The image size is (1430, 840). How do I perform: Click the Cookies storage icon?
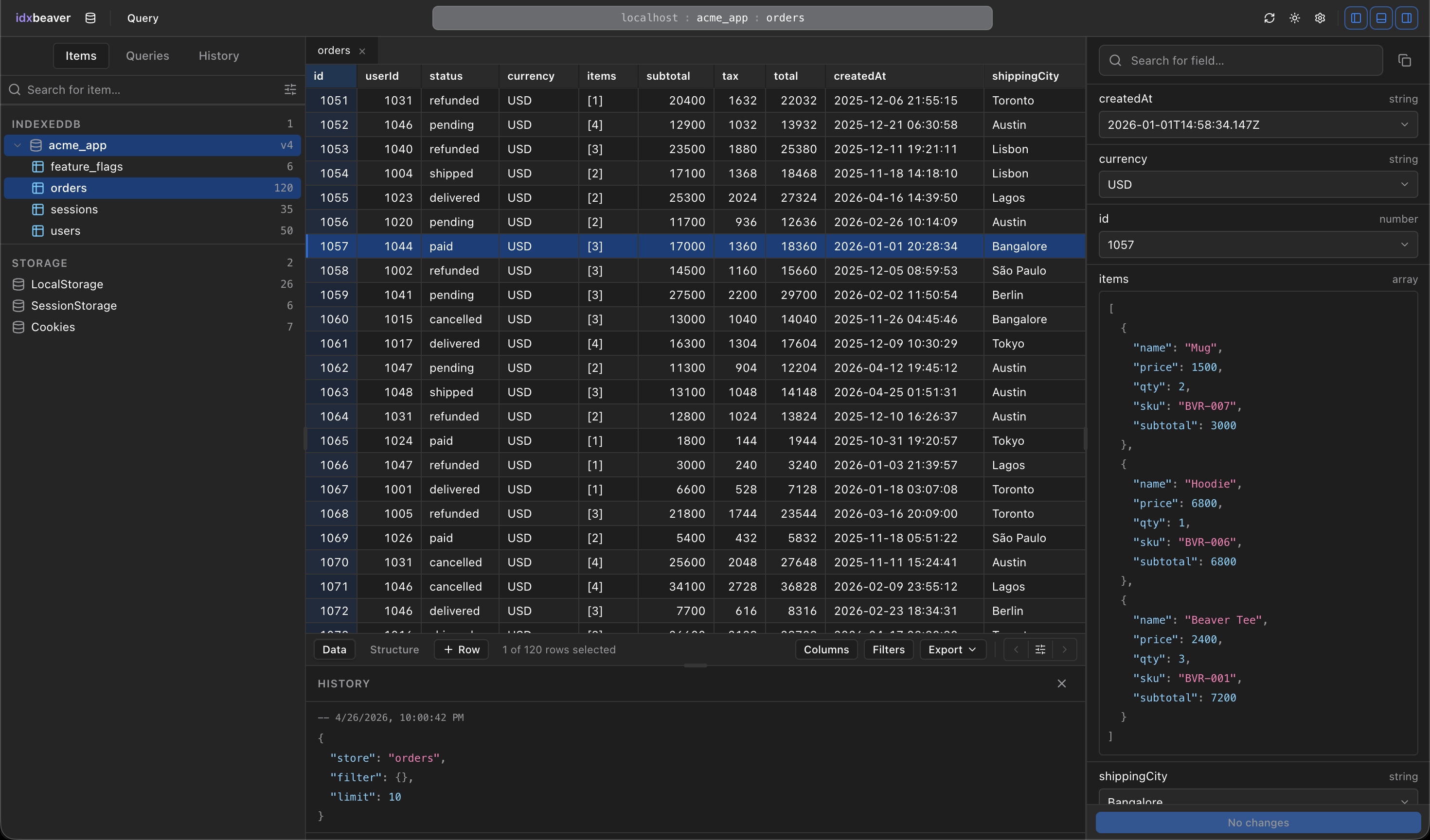coord(18,327)
